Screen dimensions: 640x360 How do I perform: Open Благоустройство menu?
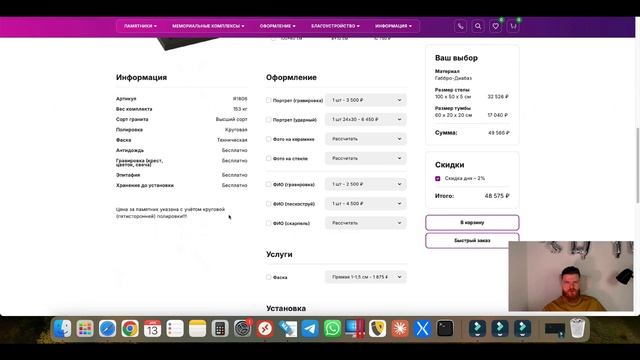click(335, 26)
